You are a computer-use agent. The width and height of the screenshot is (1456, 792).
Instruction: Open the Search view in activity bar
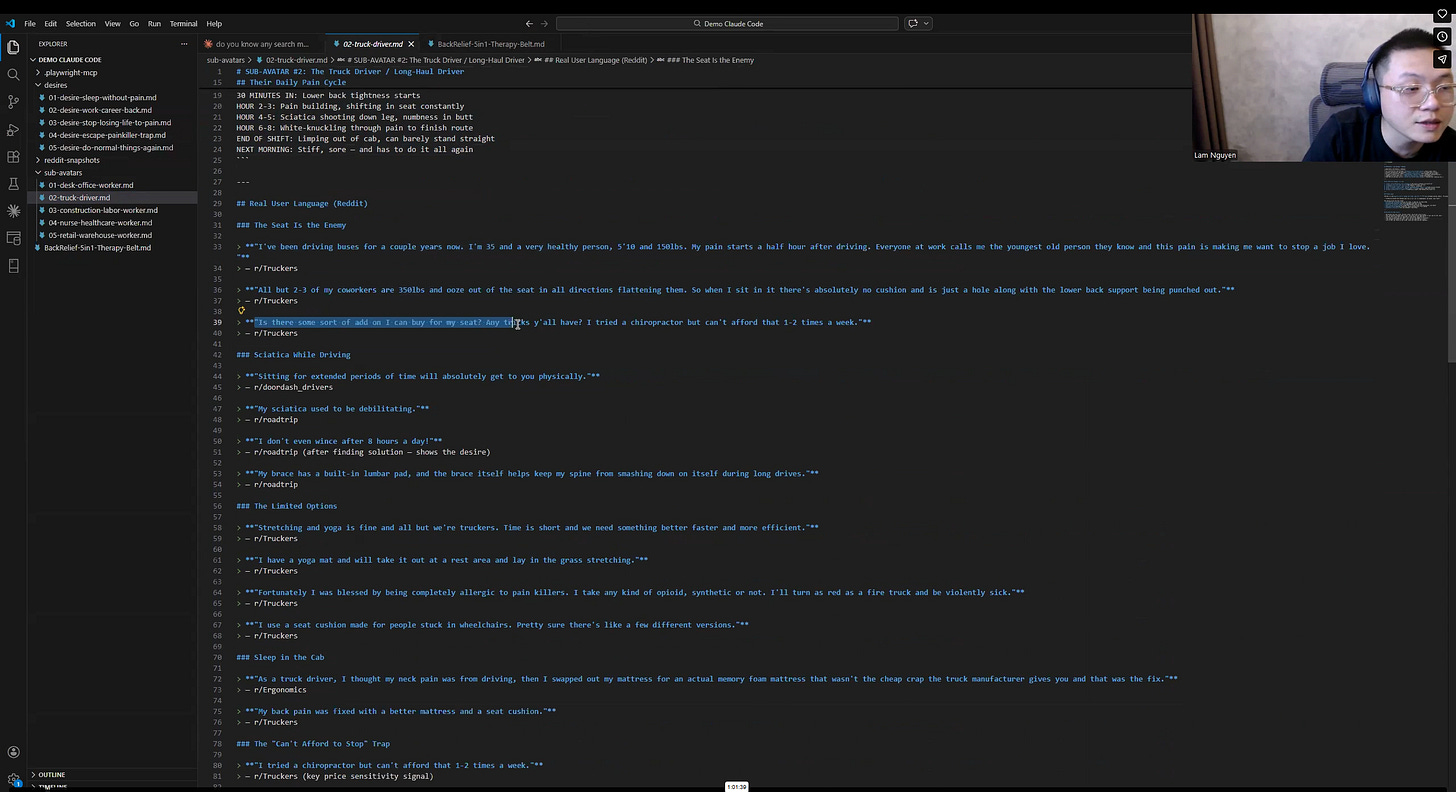click(13, 74)
